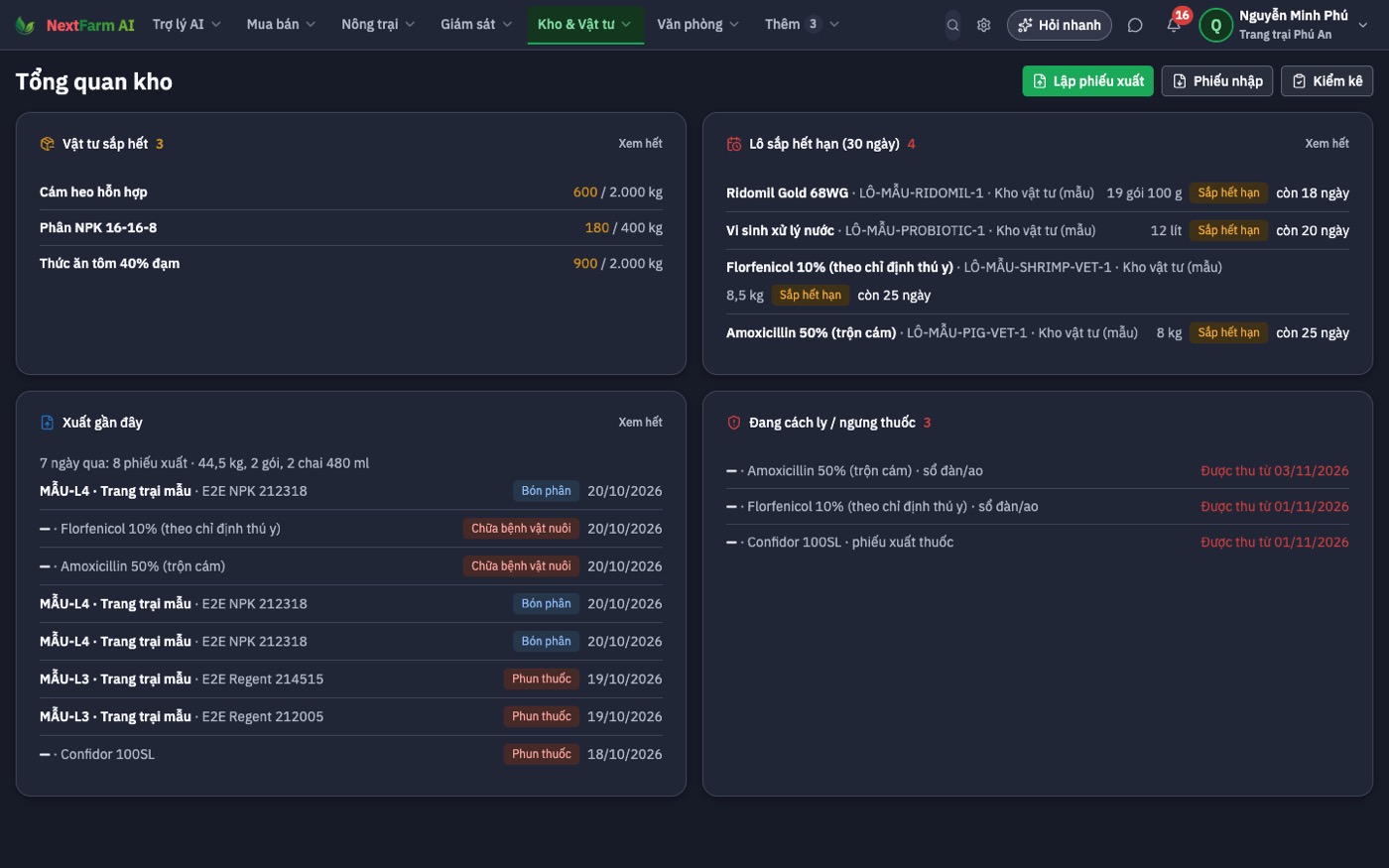Screen dimensions: 1389x868
Task: Open the chat bubble icon
Action: point(1135,25)
